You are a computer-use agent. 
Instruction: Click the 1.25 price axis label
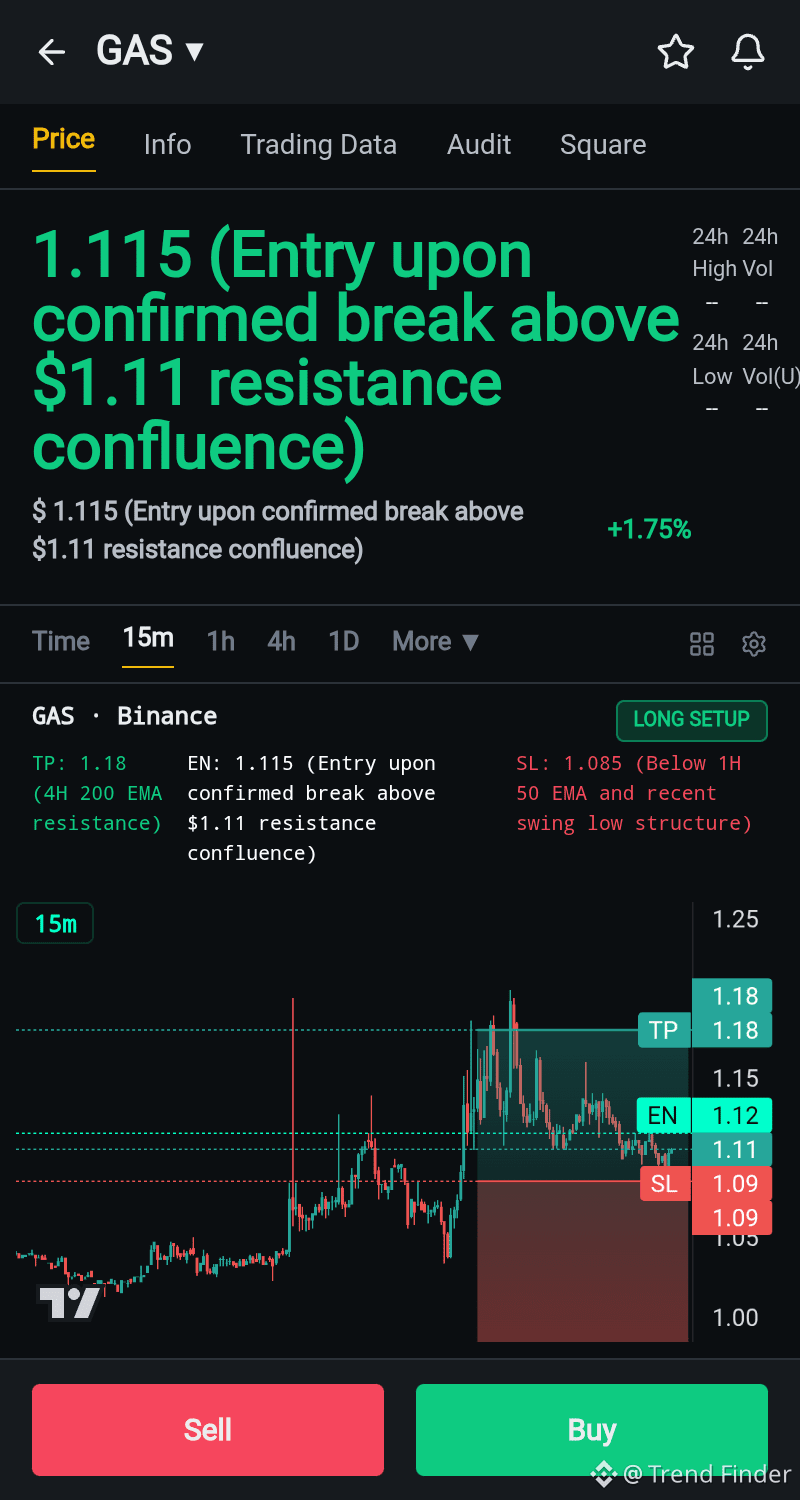pos(735,919)
